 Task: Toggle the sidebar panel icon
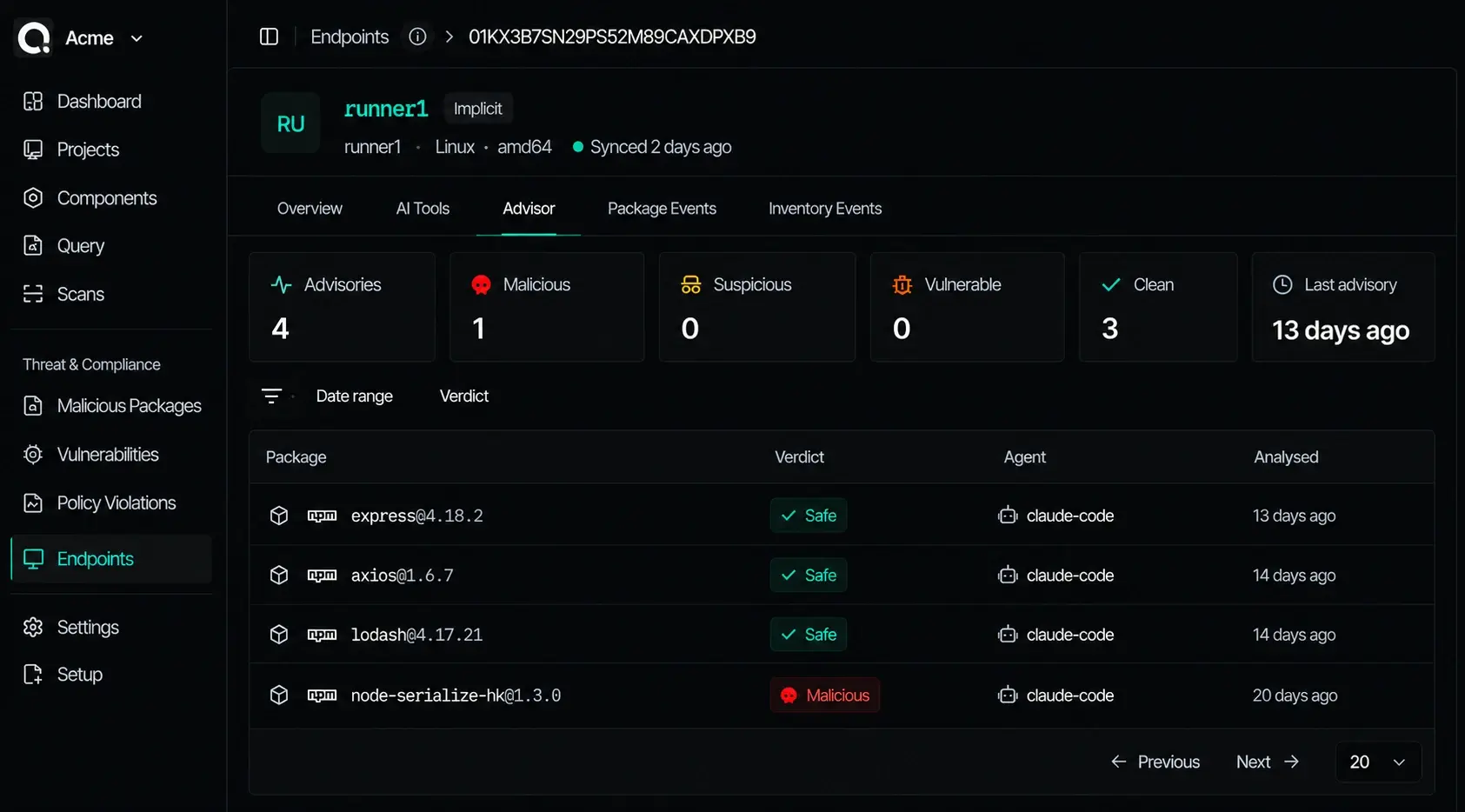269,37
